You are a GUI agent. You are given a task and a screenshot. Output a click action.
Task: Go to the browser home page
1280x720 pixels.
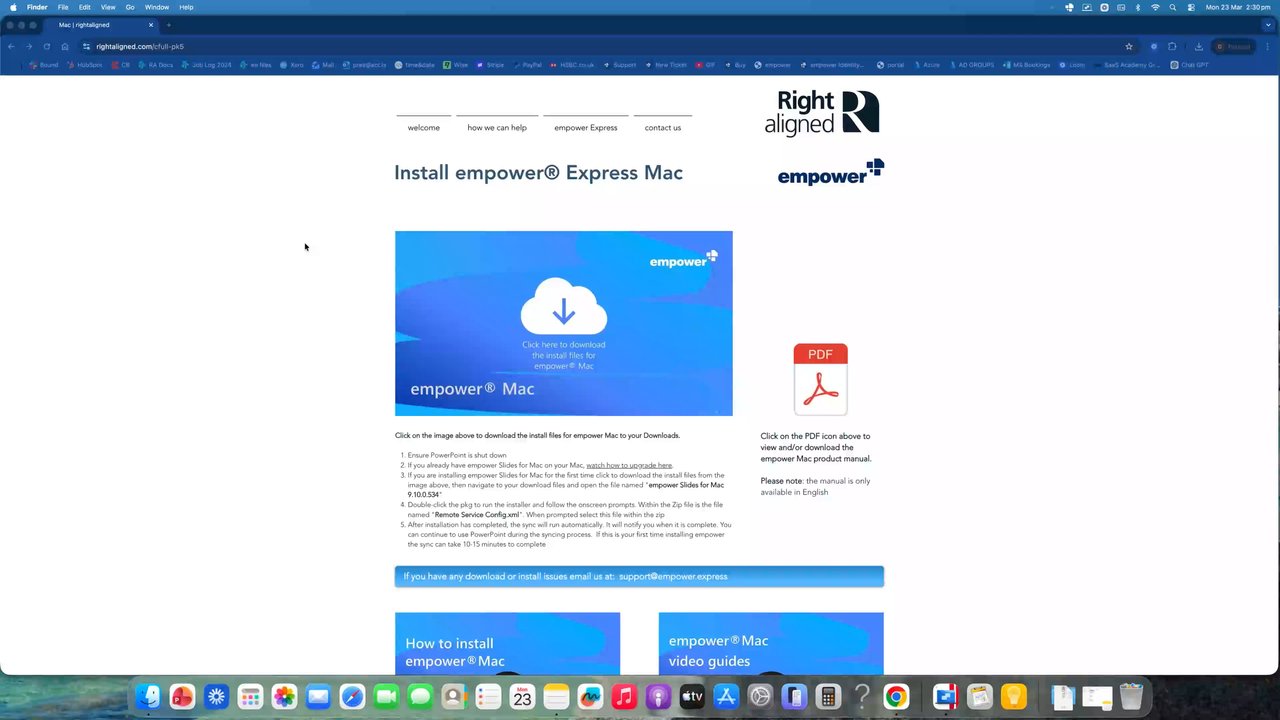[x=65, y=46]
